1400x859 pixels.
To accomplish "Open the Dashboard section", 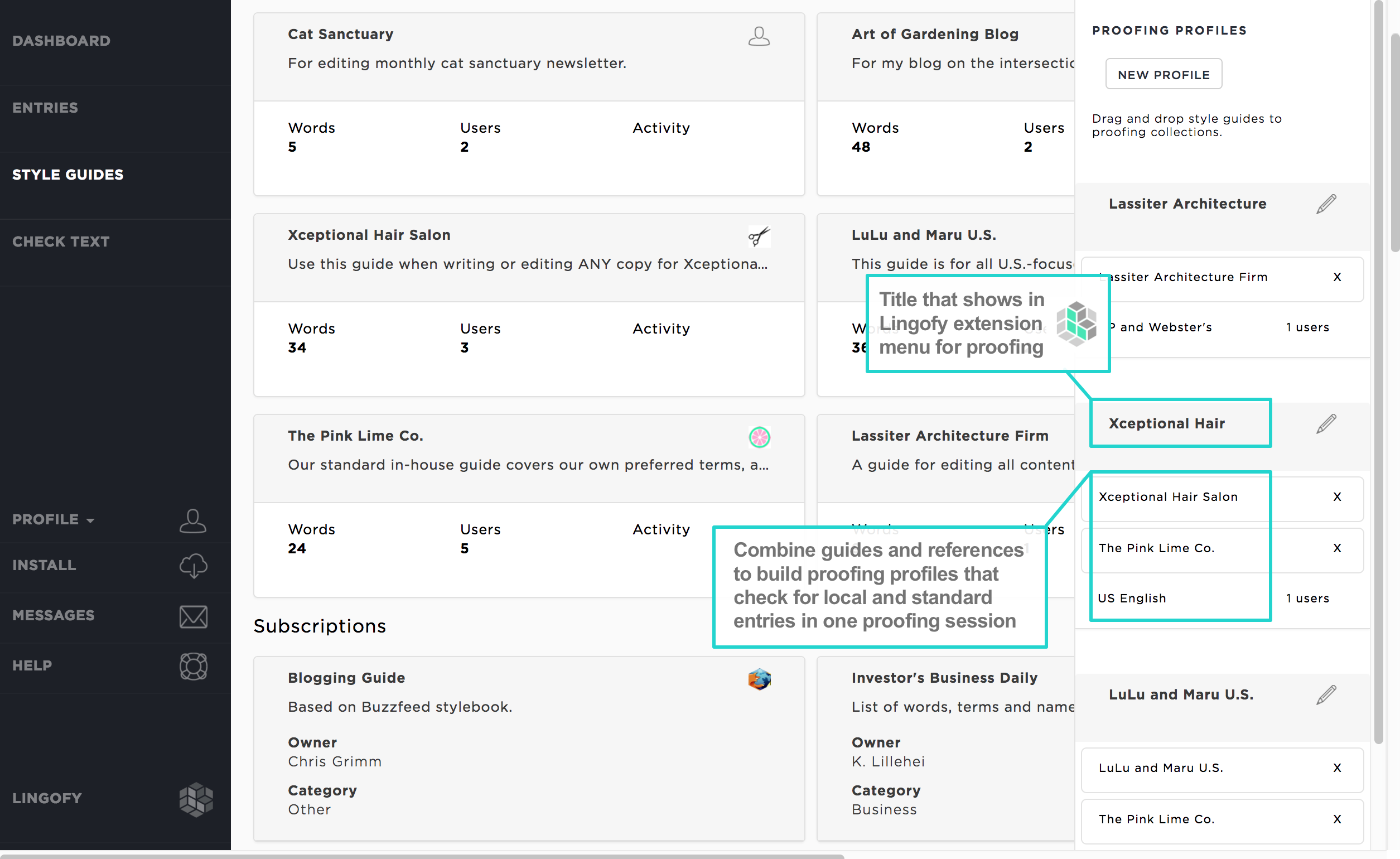I will coord(61,41).
